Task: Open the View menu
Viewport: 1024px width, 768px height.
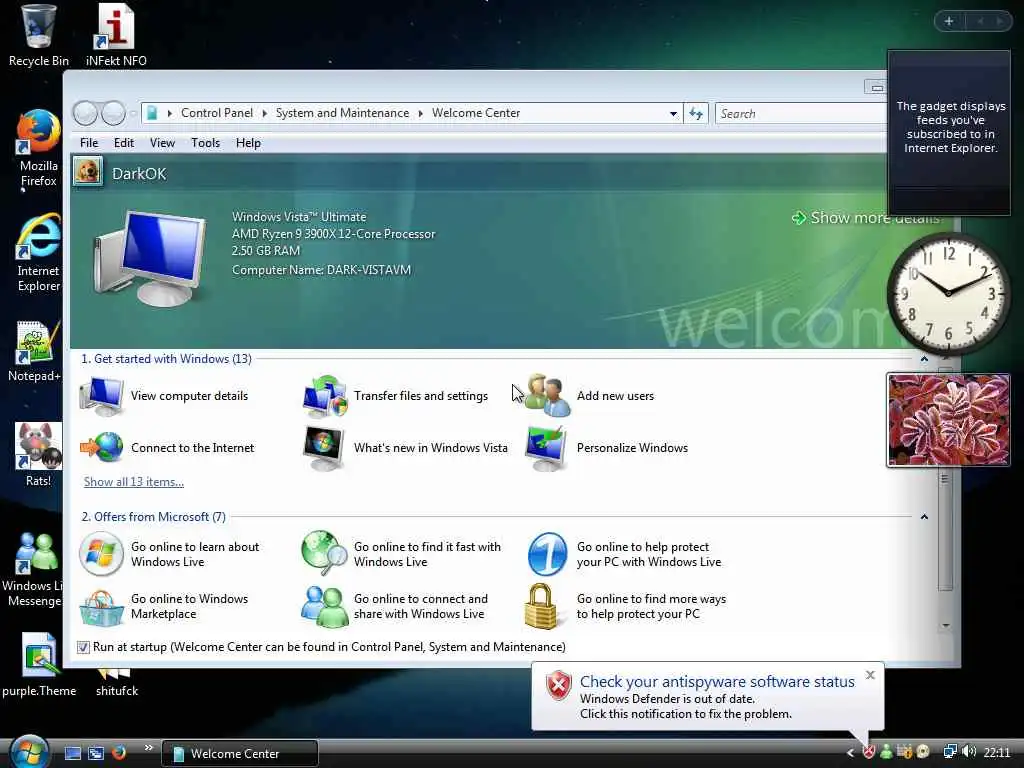Action: [162, 143]
